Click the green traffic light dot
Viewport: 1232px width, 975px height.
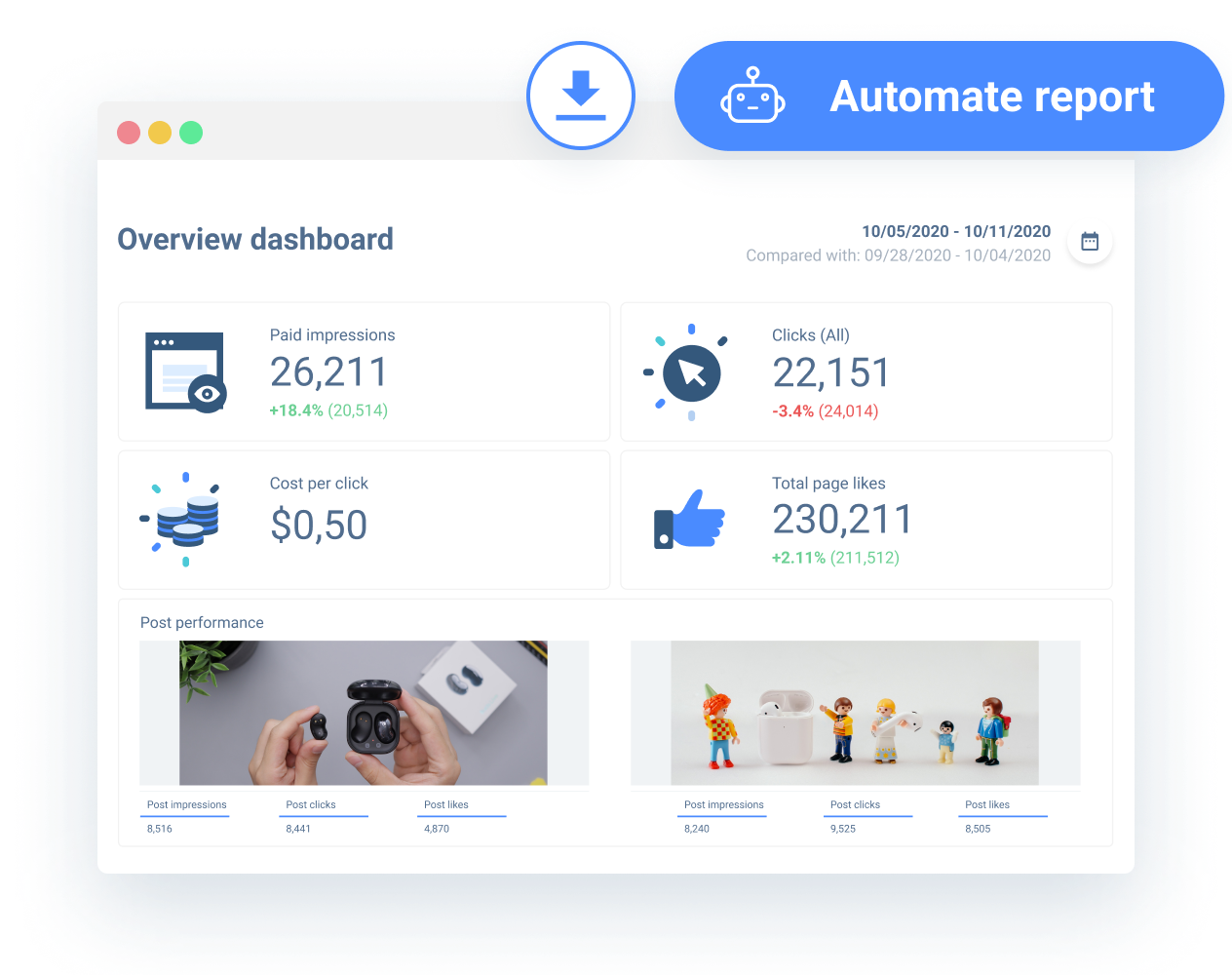pos(191,133)
